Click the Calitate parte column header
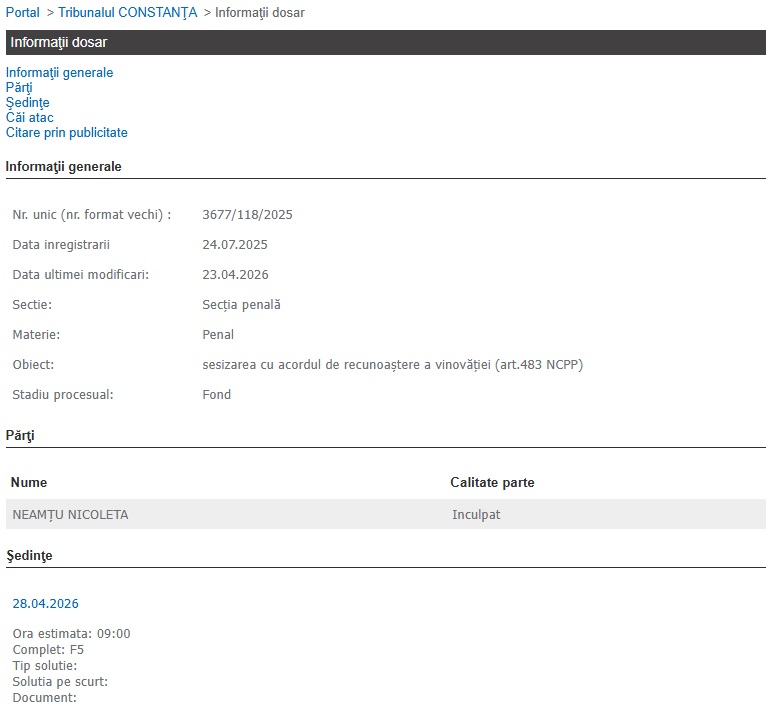Screen dimensions: 783x712 point(492,483)
